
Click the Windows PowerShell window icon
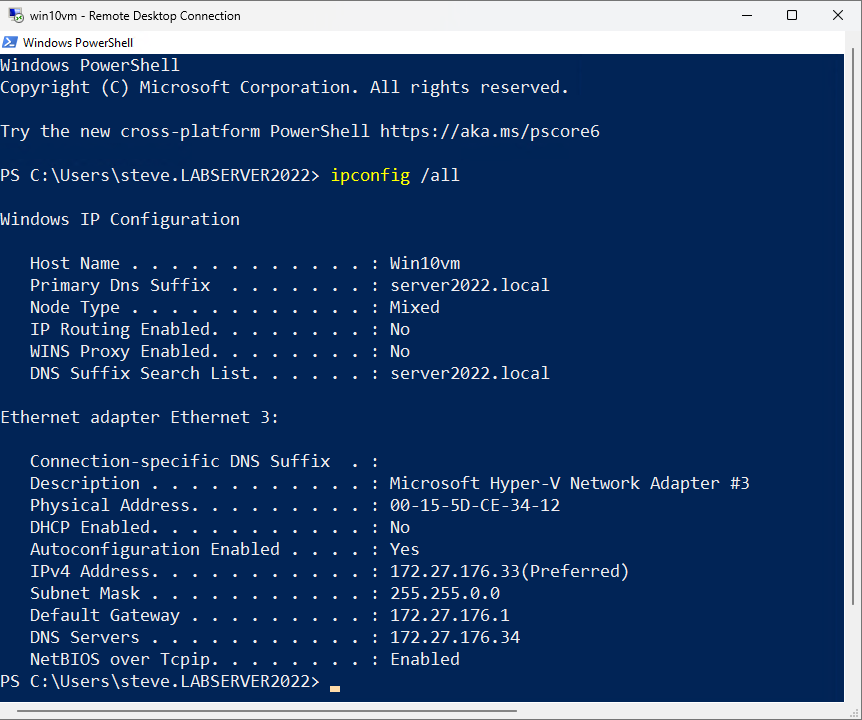(x=10, y=43)
